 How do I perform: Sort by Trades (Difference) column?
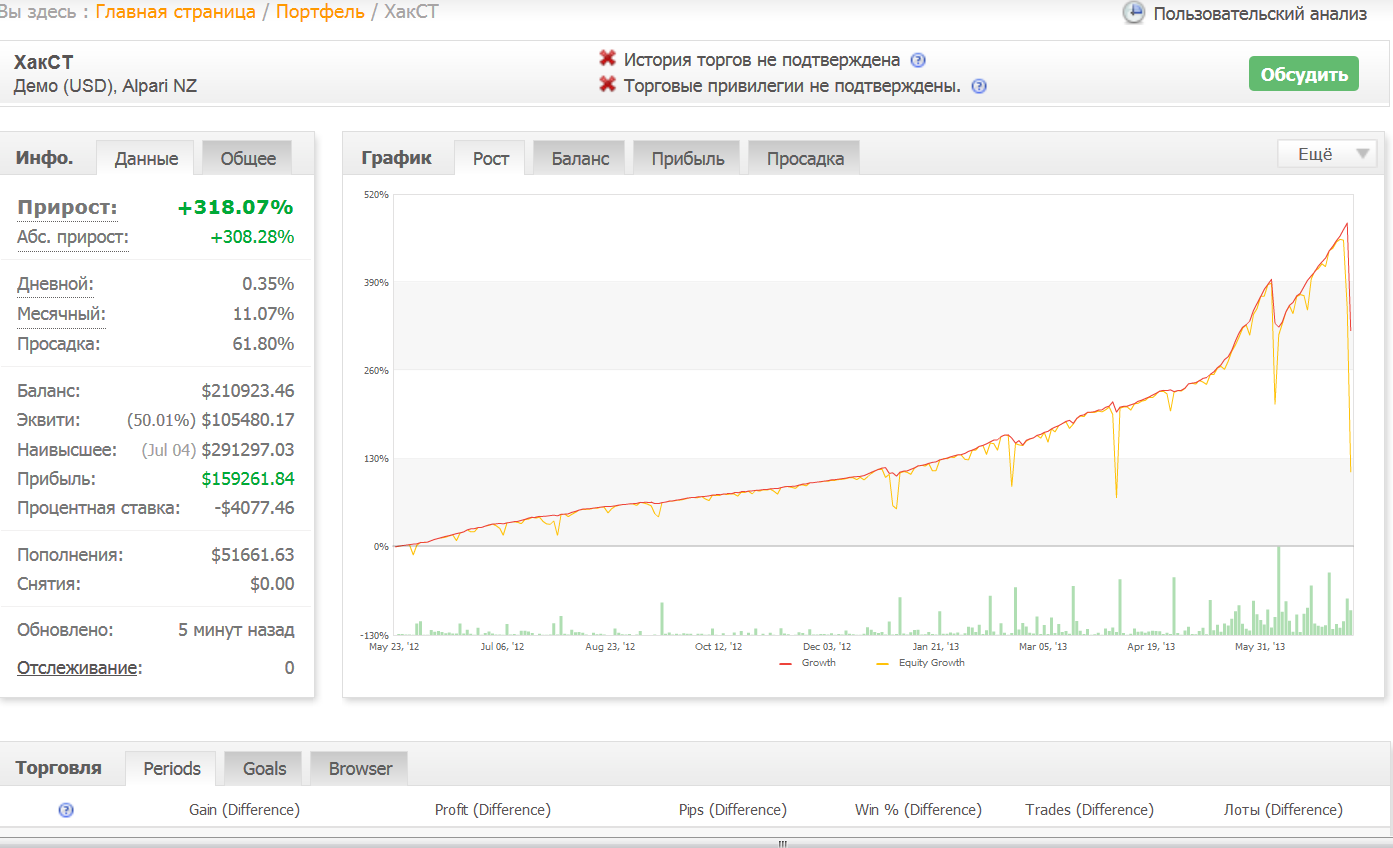[x=1089, y=810]
